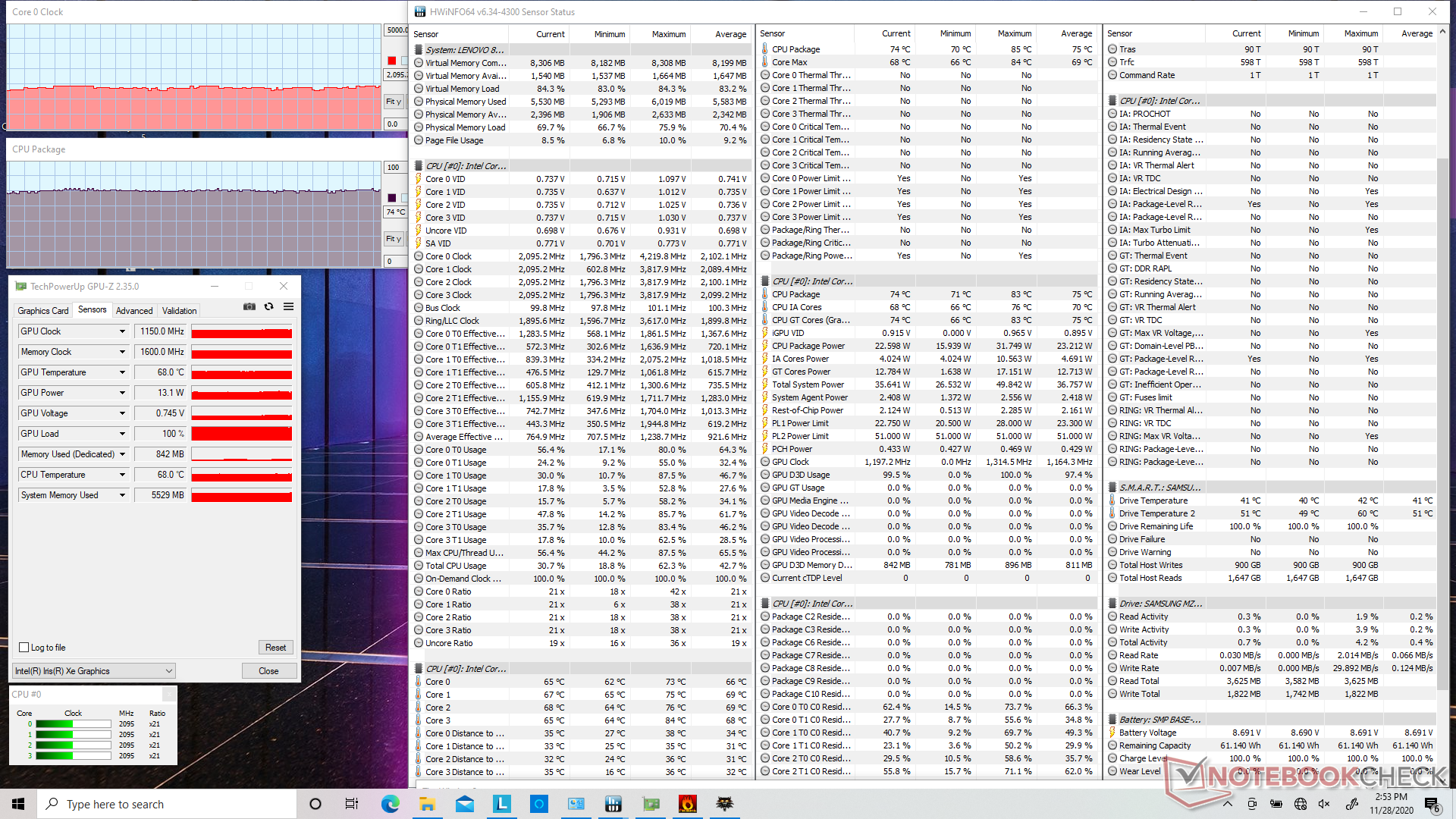Open the GPU Power sensor dropdown
The width and height of the screenshot is (1456, 819).
point(122,393)
